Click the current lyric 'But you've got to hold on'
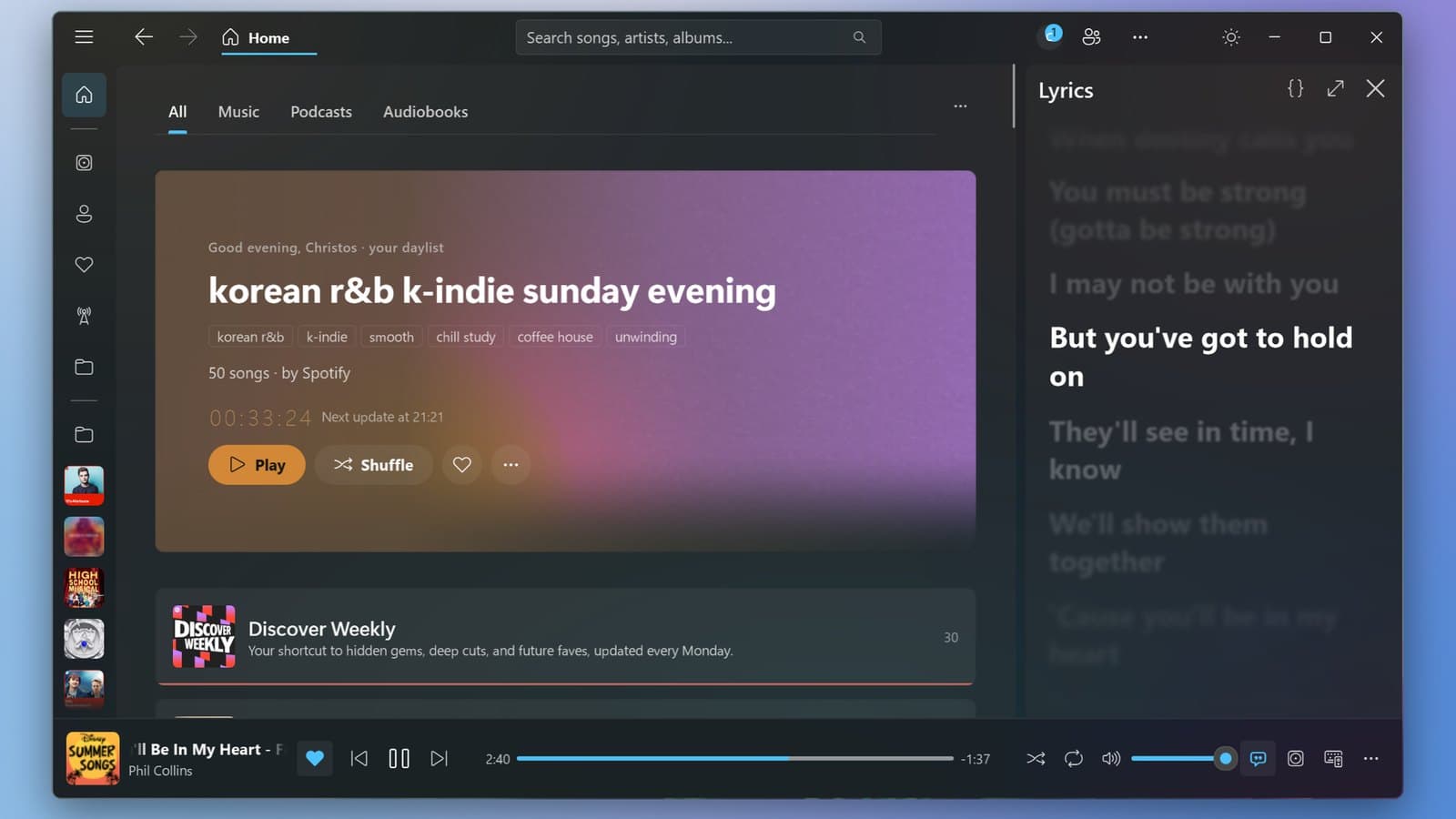This screenshot has width=1456, height=819. pos(1200,357)
